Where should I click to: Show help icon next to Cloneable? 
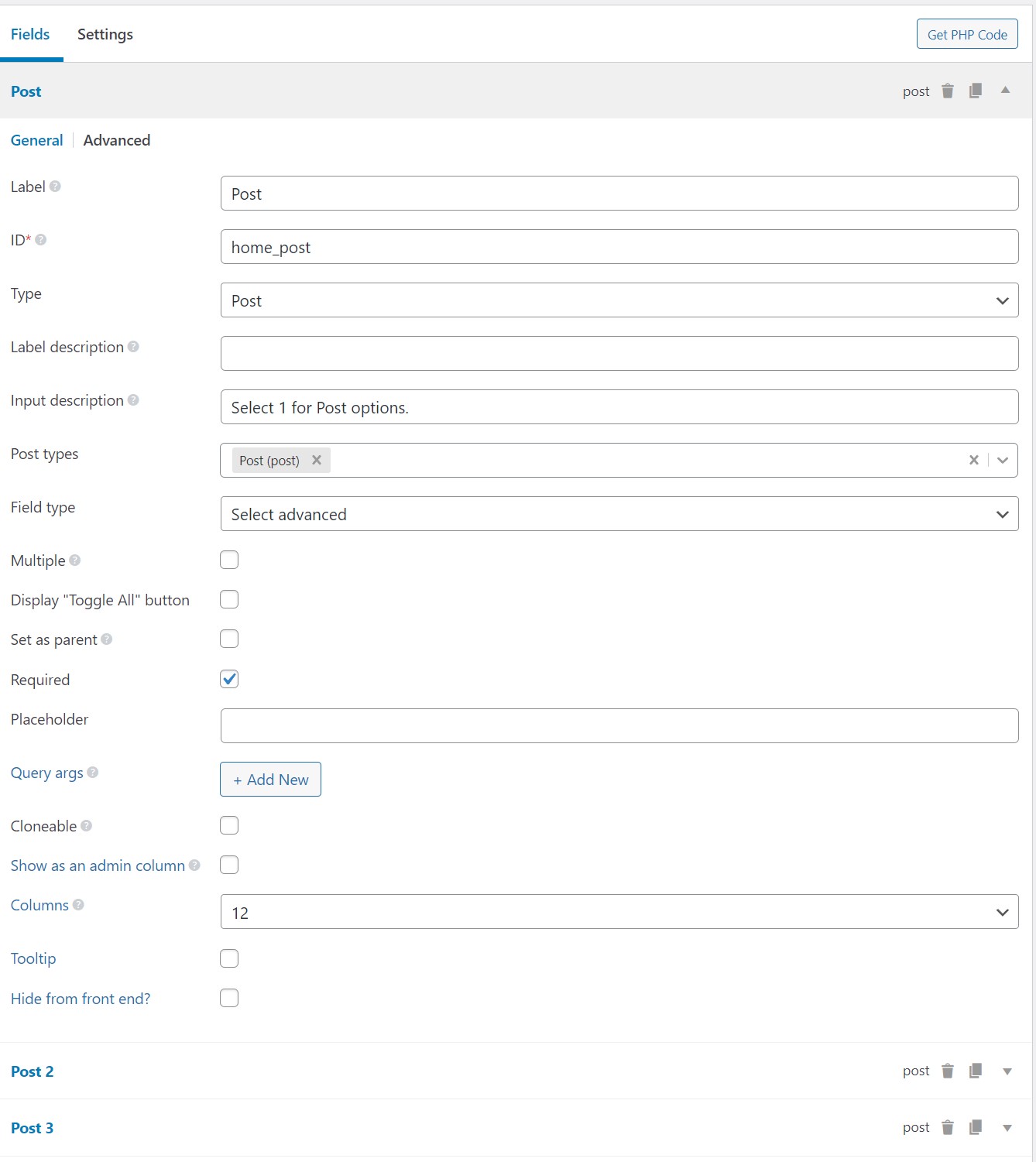click(x=87, y=826)
